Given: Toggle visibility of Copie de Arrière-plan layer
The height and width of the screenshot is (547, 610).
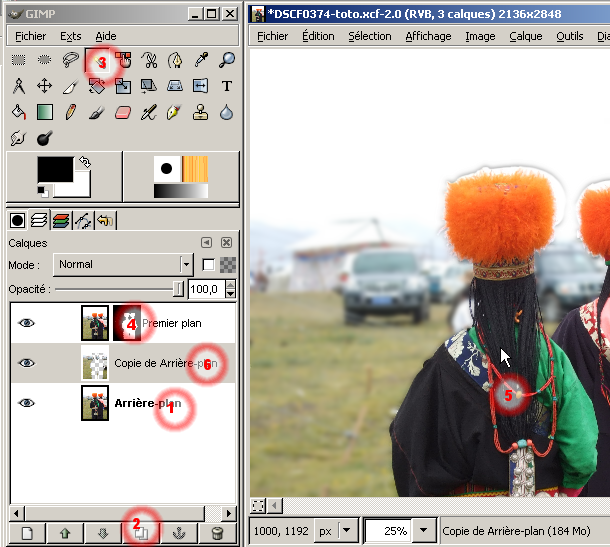Looking at the screenshot, I should (x=26, y=363).
